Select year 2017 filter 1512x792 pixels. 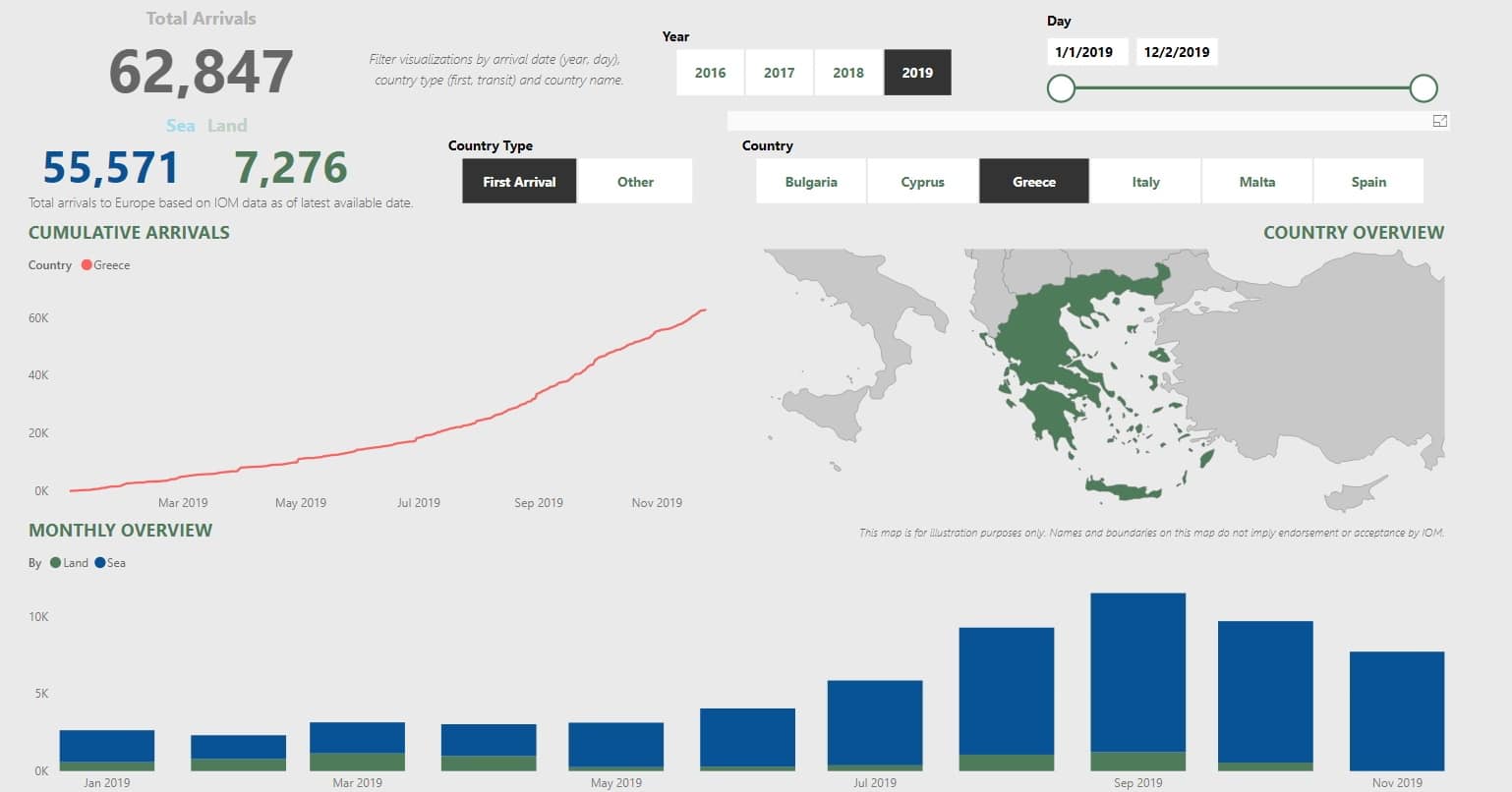tap(780, 73)
